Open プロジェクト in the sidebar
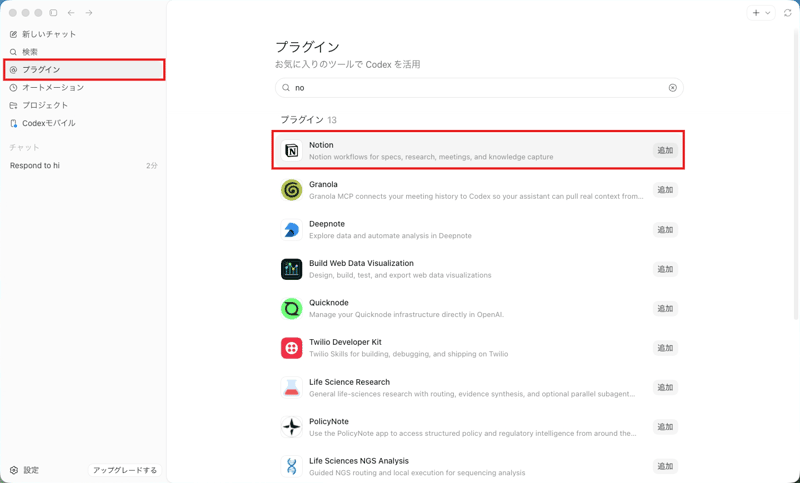This screenshot has width=800, height=483. 84,105
